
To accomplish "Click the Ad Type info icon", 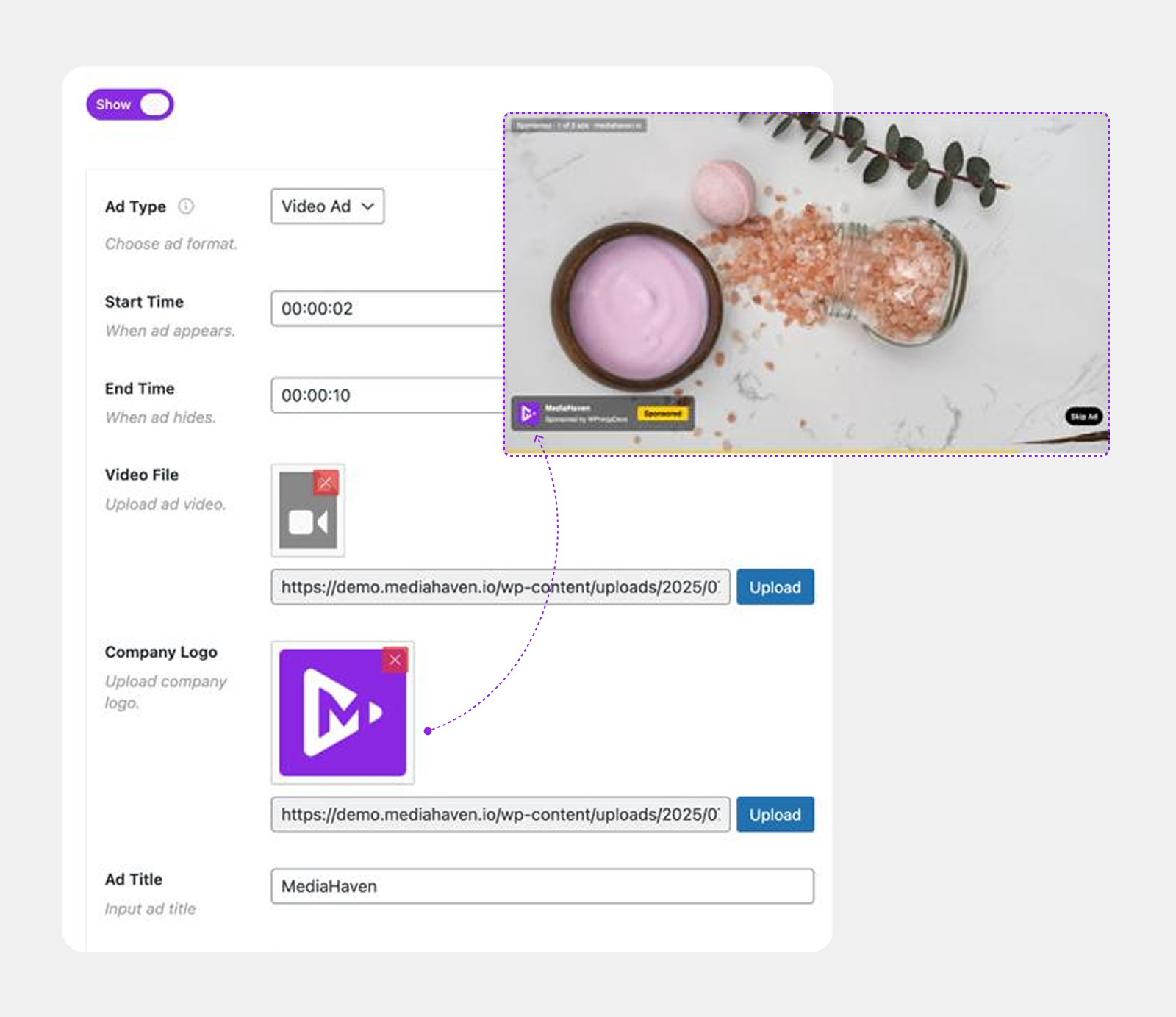I will (x=187, y=206).
